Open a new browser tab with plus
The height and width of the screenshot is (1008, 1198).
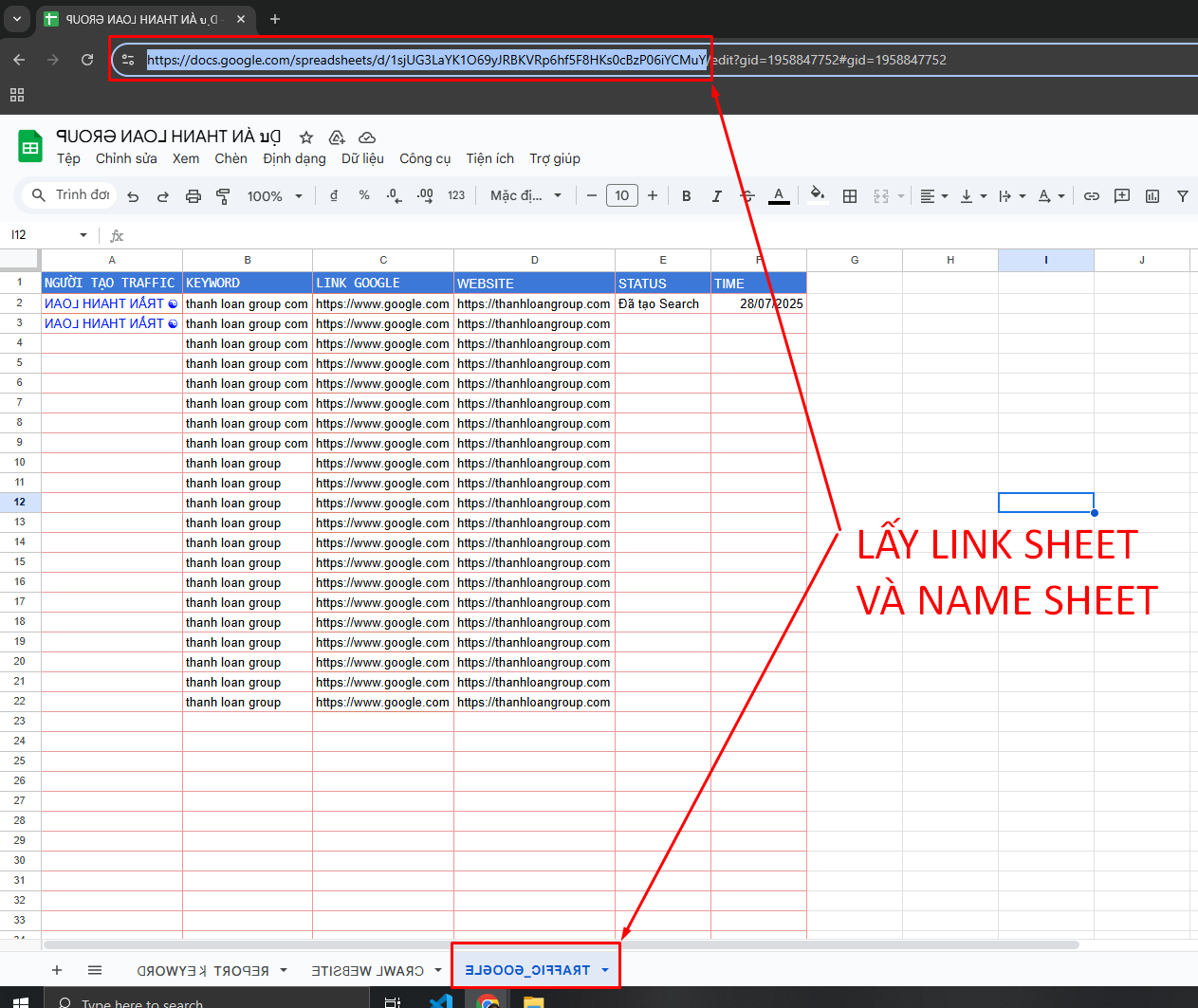point(275,19)
